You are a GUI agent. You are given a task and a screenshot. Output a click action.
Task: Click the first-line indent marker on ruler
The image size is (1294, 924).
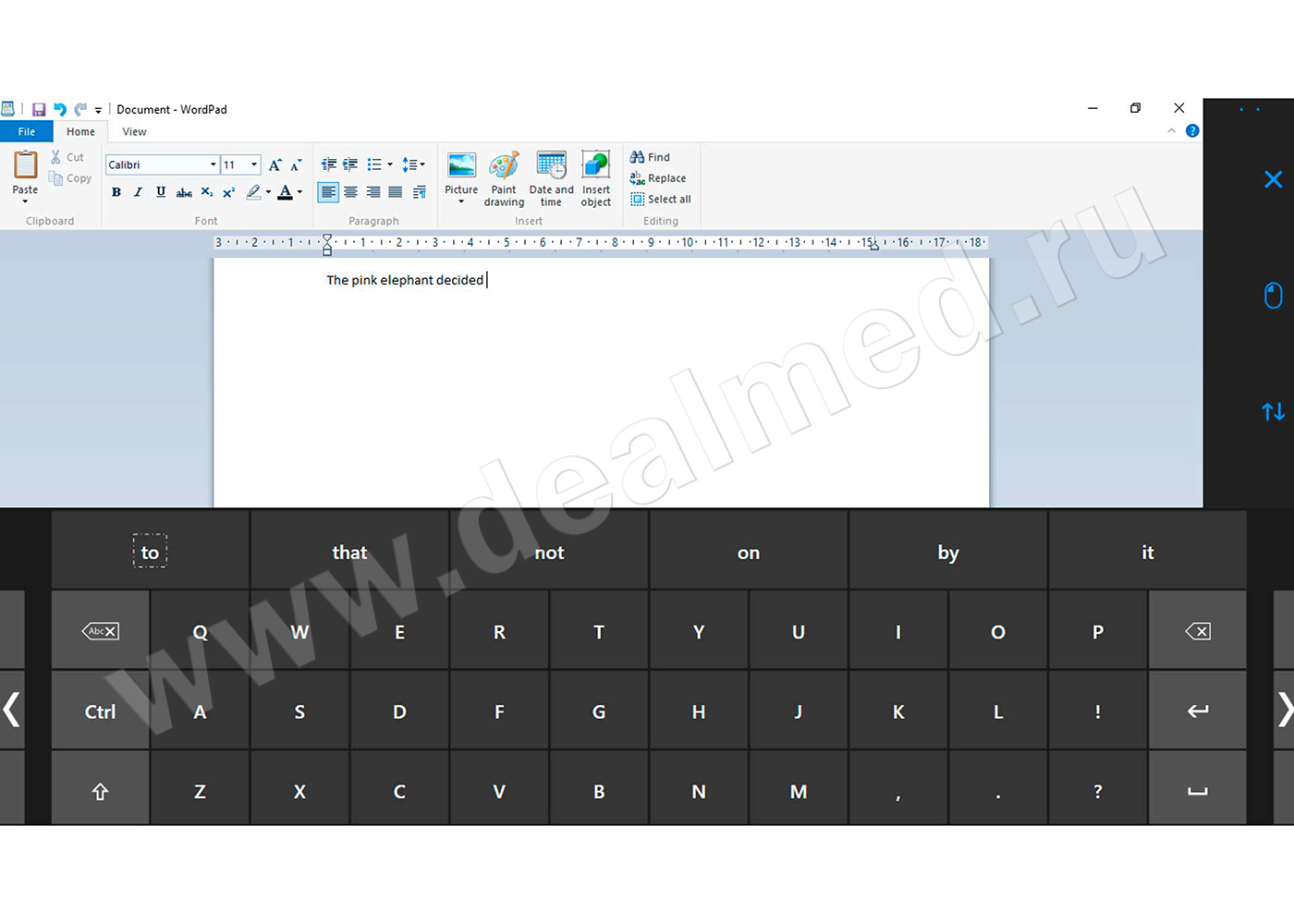pos(327,238)
